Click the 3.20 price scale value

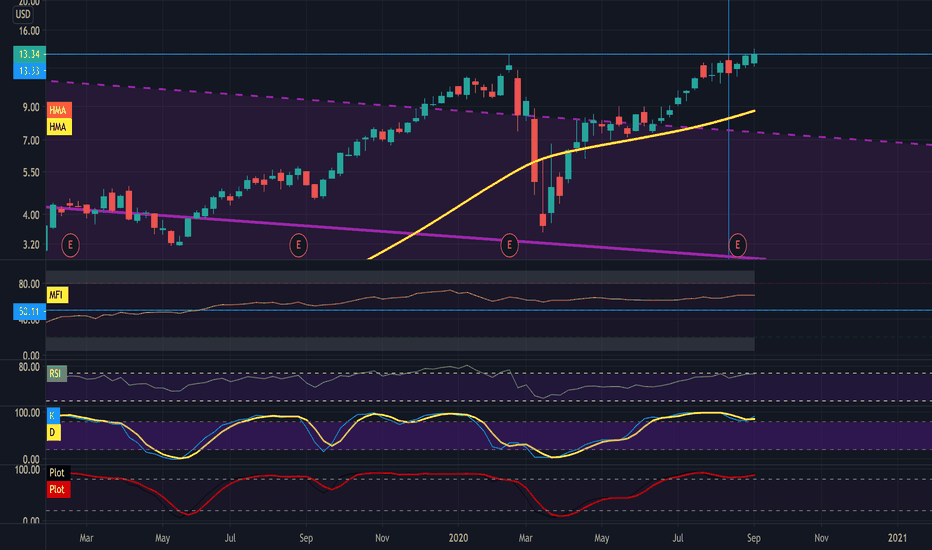click(32, 245)
